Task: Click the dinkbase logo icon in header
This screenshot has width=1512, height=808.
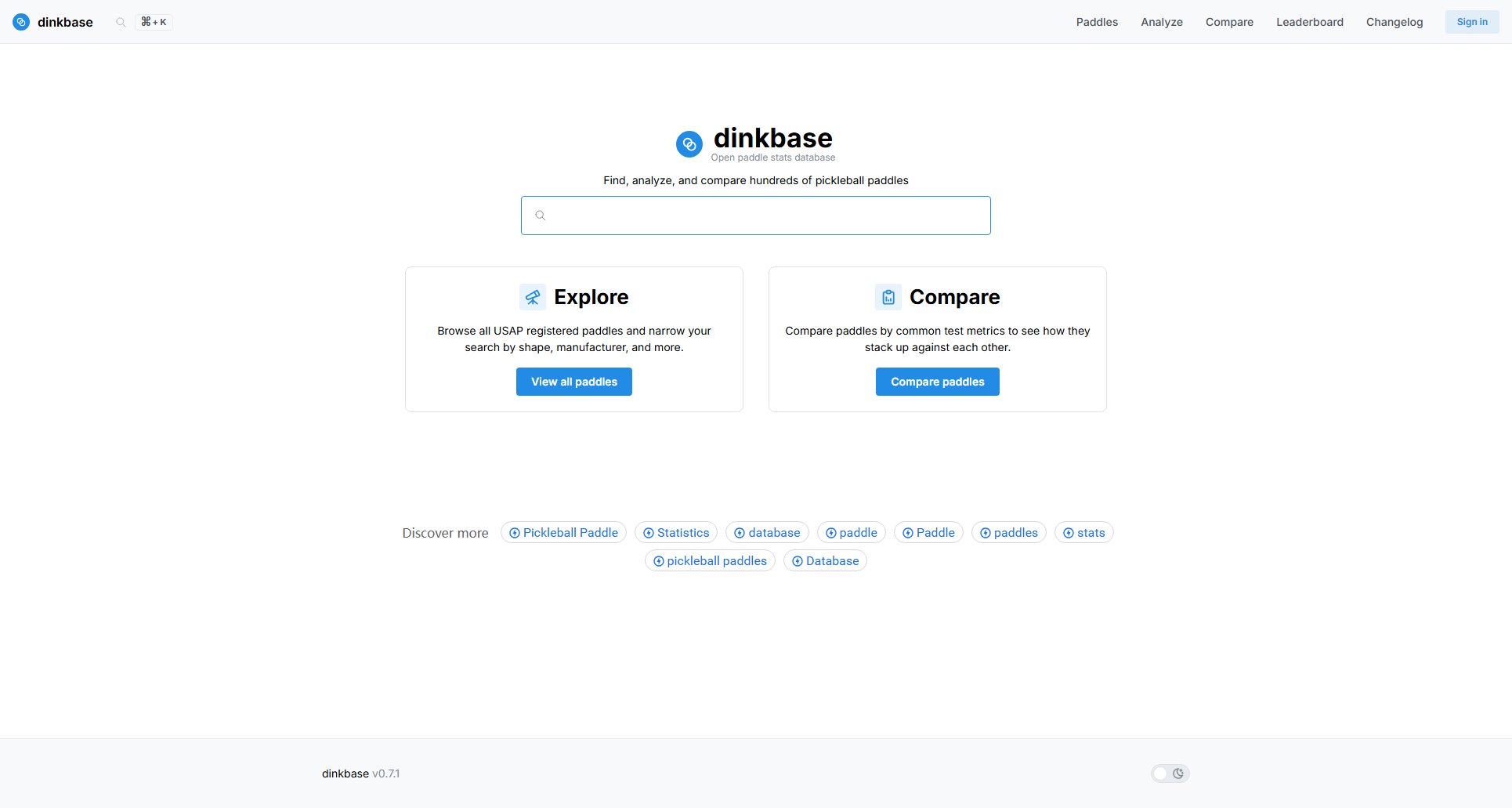Action: click(x=21, y=22)
